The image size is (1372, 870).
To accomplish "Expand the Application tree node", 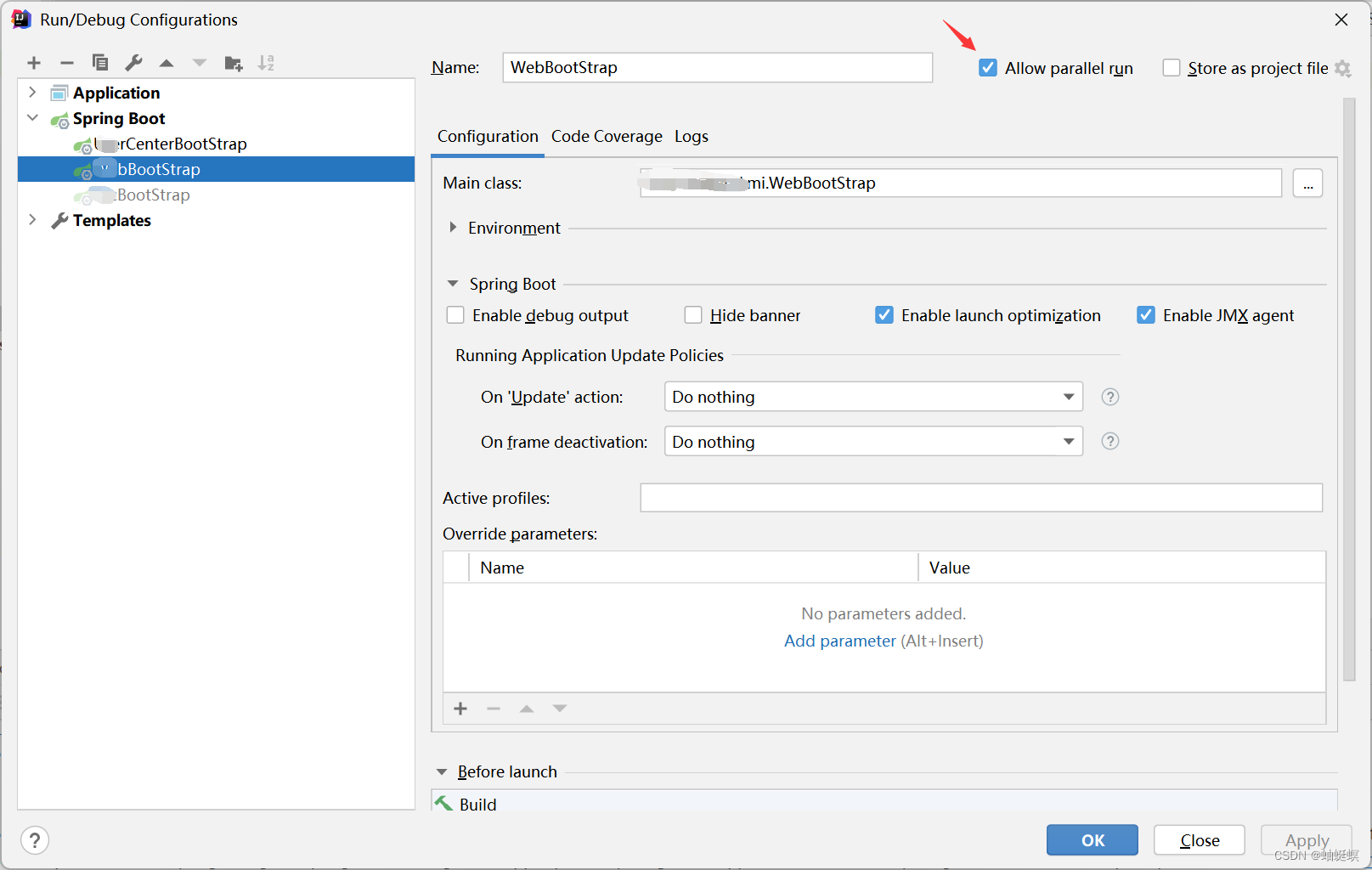I will pyautogui.click(x=32, y=92).
